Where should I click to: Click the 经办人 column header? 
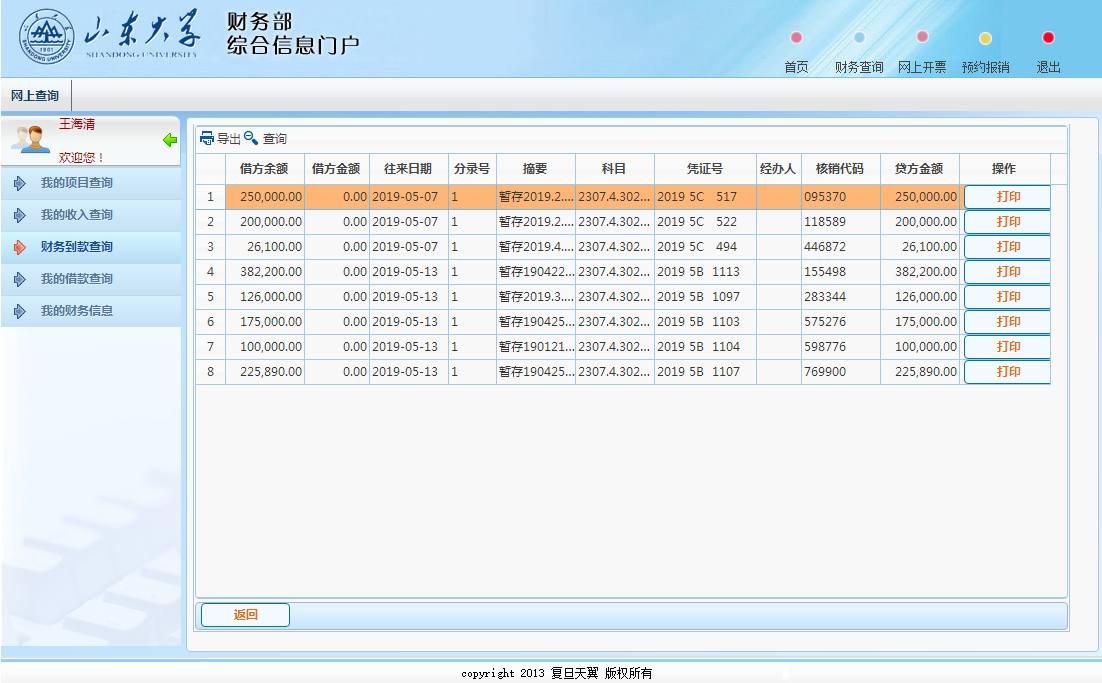778,169
